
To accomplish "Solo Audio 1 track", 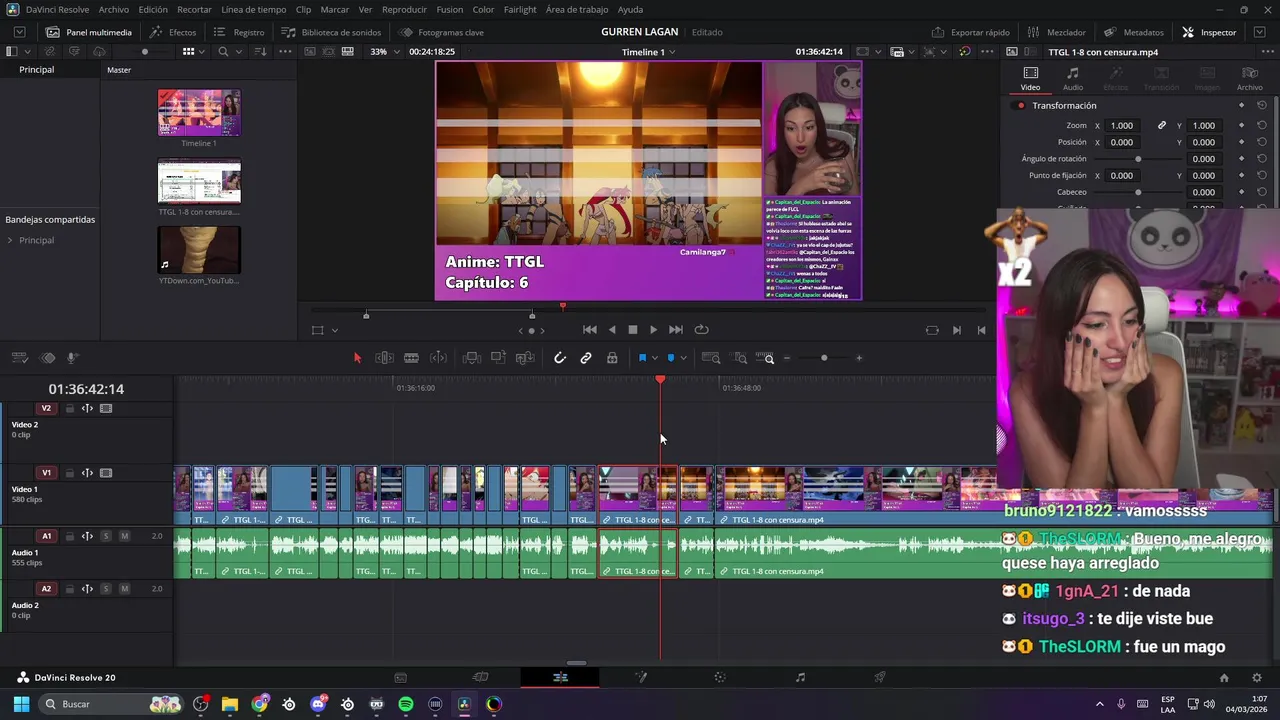I will (106, 536).
